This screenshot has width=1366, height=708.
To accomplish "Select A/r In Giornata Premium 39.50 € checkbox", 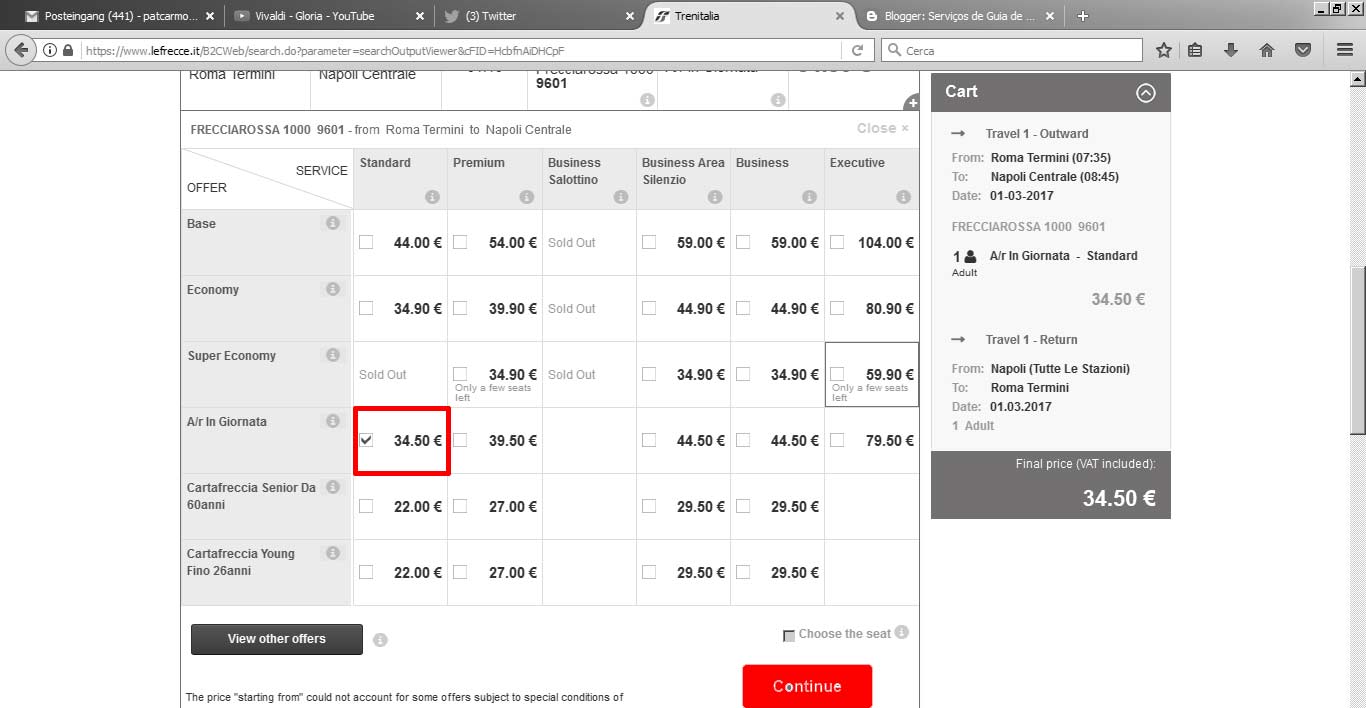I will point(460,440).
